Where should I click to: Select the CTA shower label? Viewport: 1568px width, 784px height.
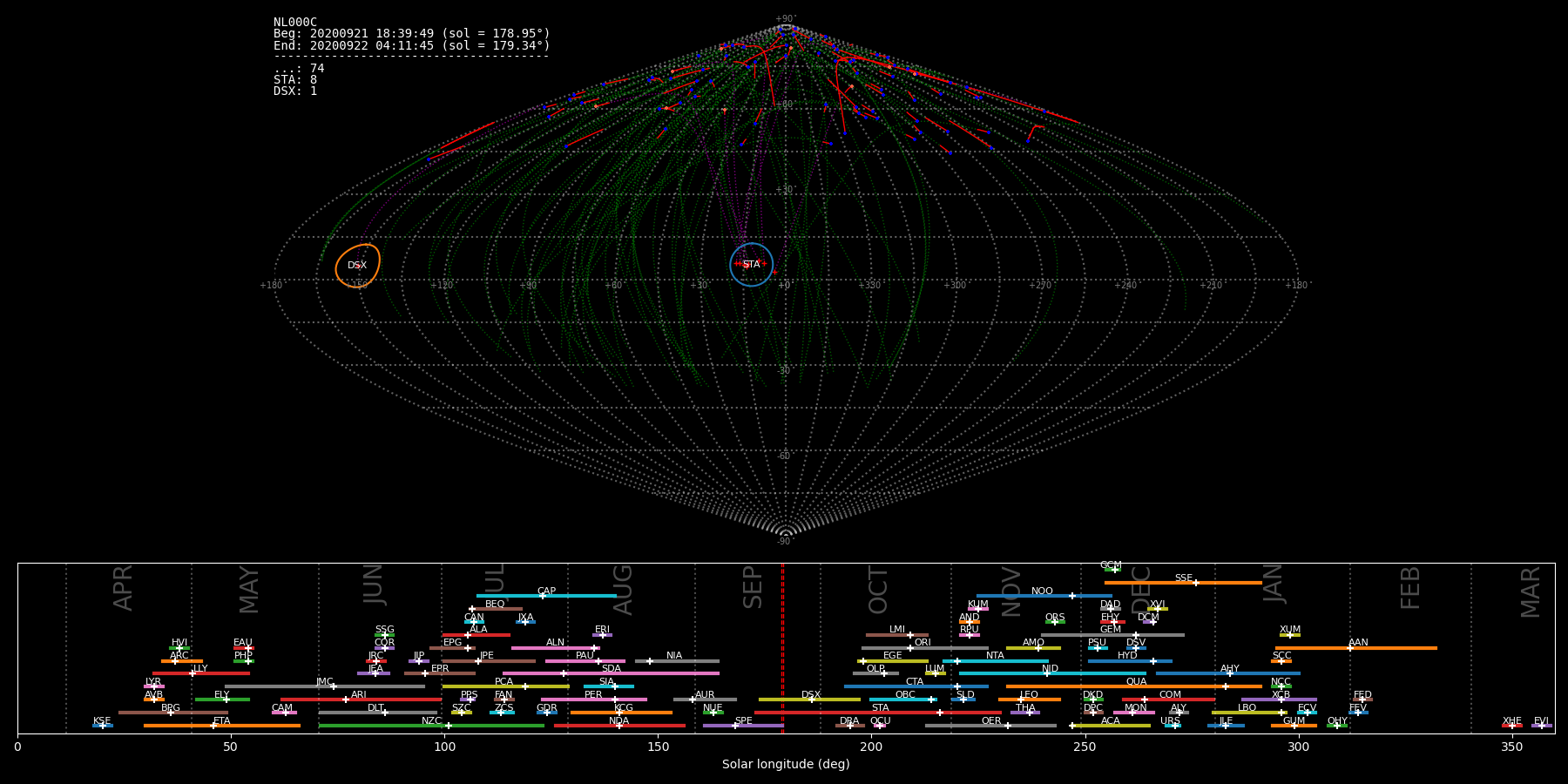(914, 682)
